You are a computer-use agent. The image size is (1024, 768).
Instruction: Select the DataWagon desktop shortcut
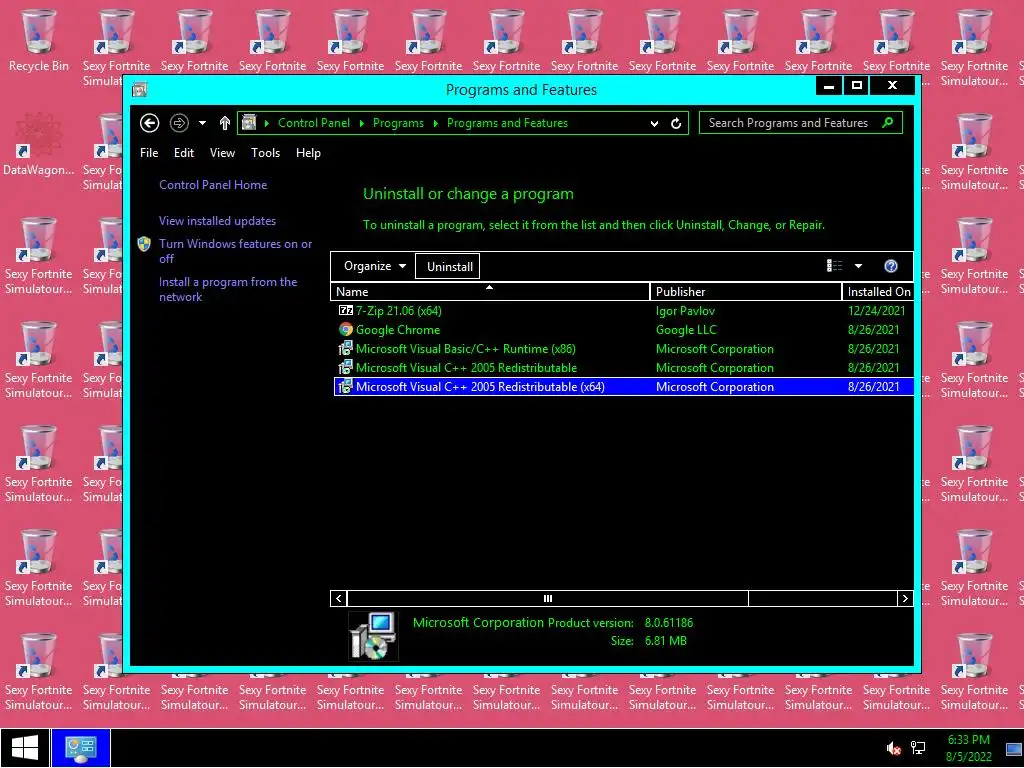pyautogui.click(x=39, y=145)
